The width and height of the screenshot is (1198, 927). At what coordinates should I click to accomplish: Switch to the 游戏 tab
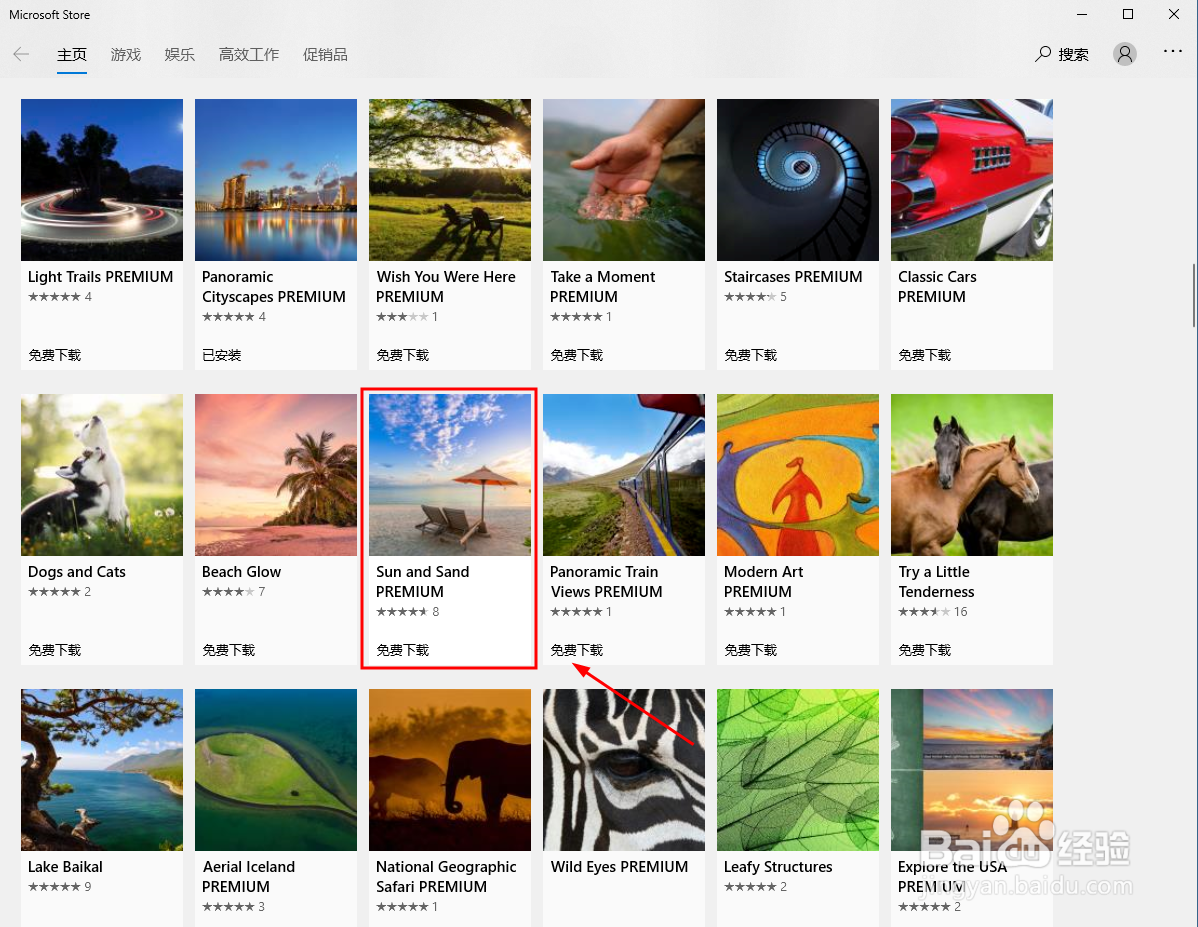tap(125, 55)
